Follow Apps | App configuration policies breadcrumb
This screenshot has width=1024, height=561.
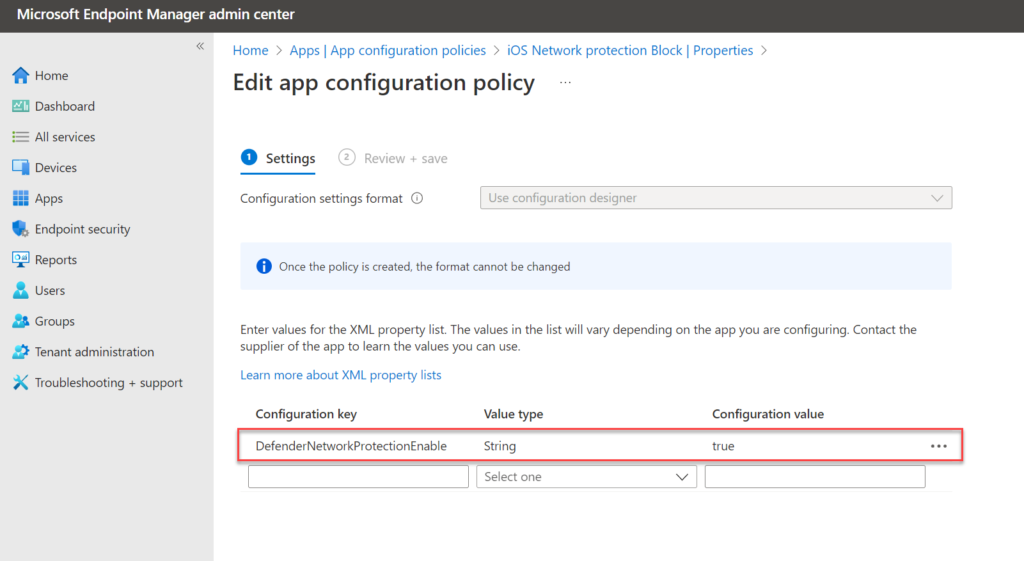pos(388,50)
